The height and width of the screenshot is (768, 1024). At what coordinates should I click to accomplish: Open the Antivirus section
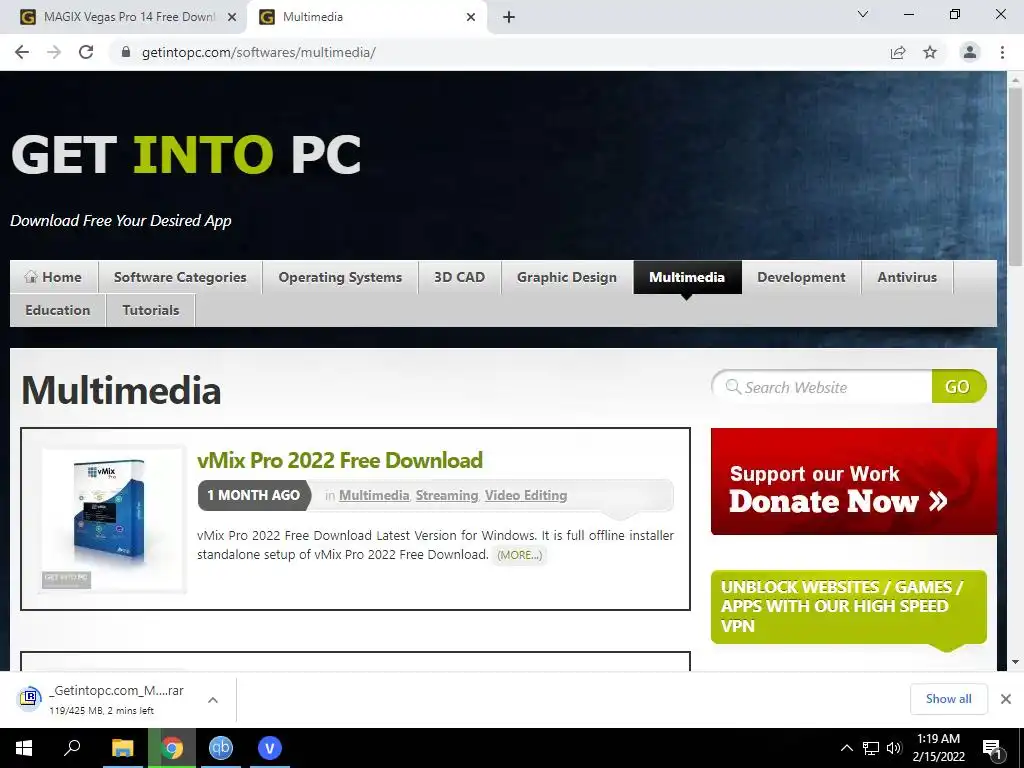907,277
